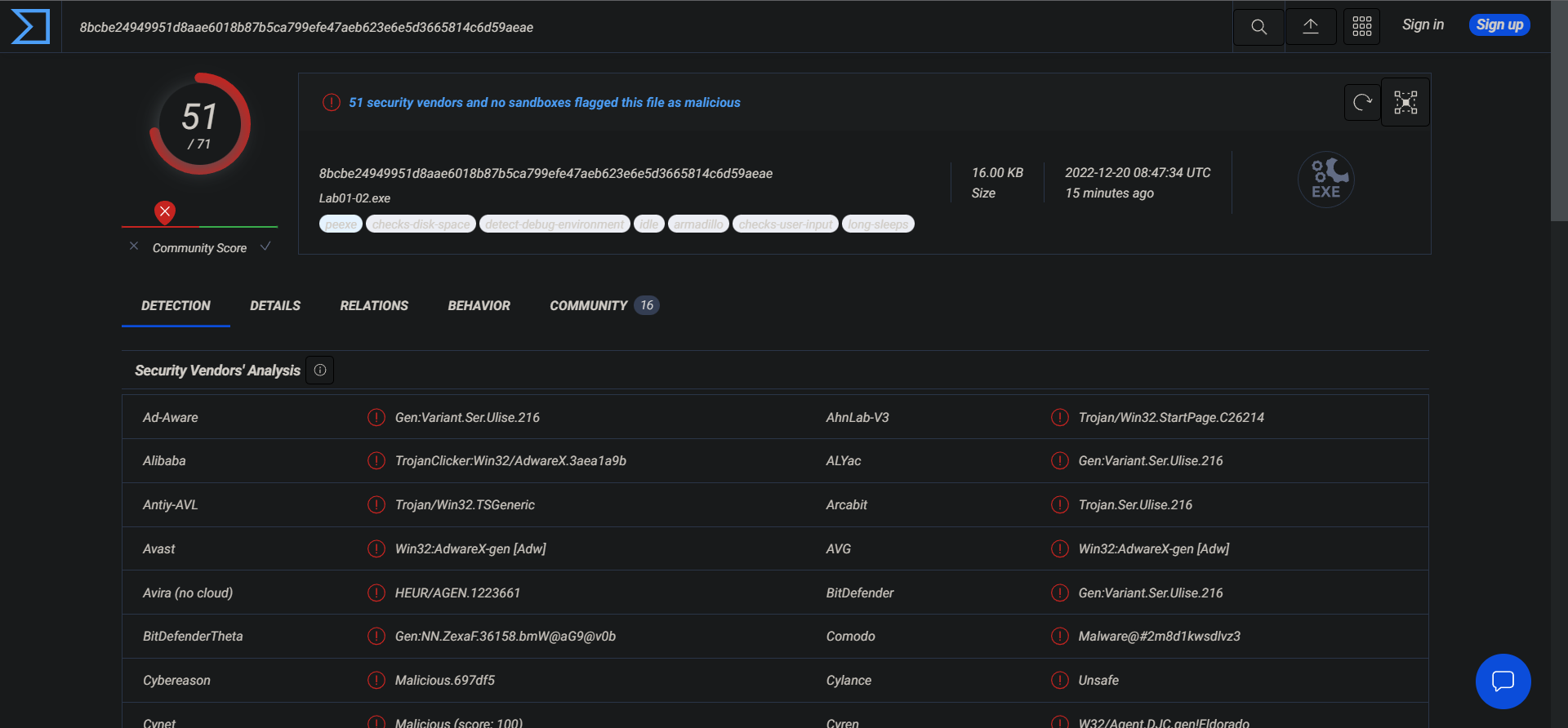Image resolution: width=1568 pixels, height=728 pixels.
Task: Click the EXE file type icon
Action: click(1326, 180)
